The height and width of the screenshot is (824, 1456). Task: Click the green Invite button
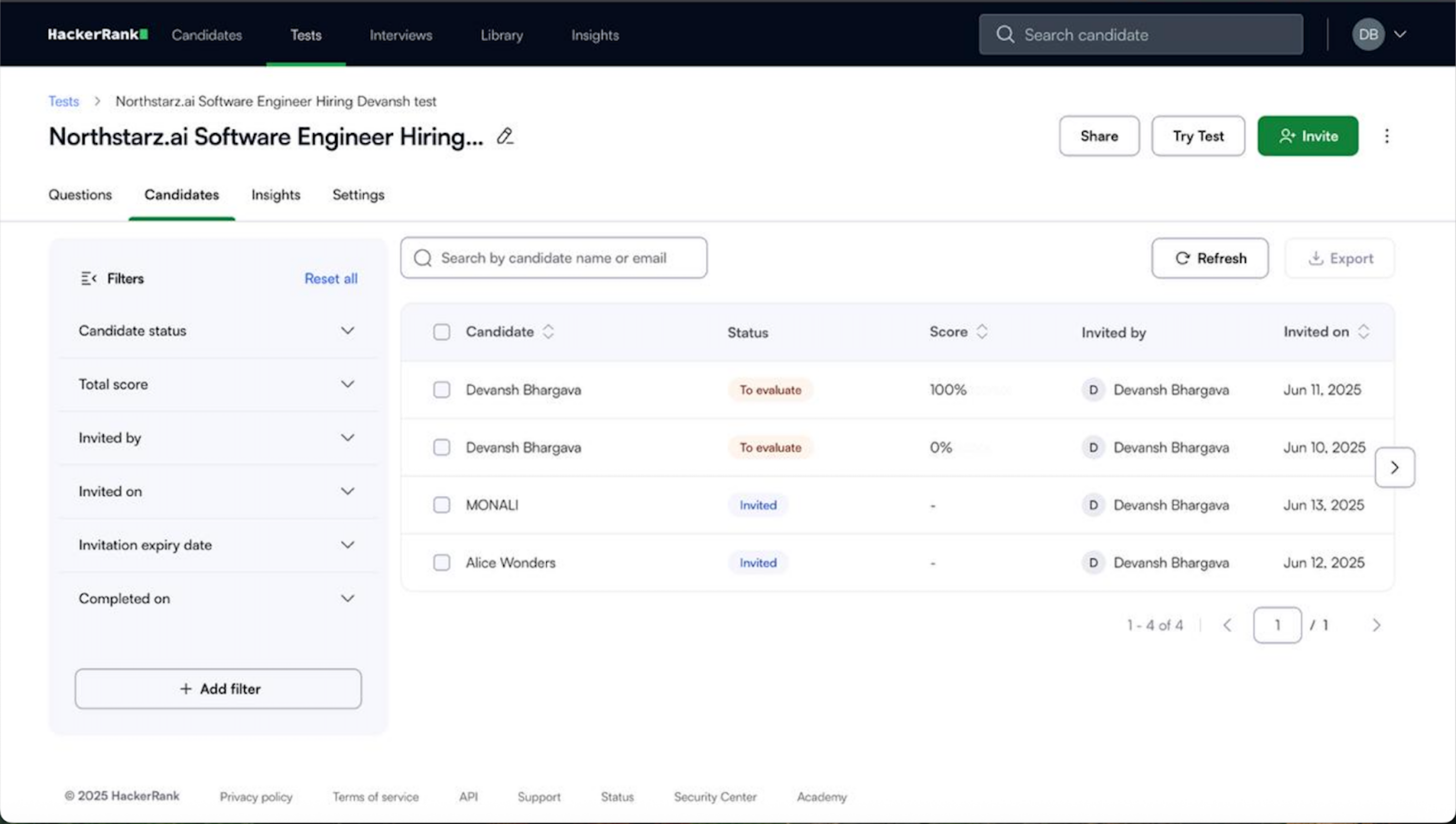(1307, 136)
